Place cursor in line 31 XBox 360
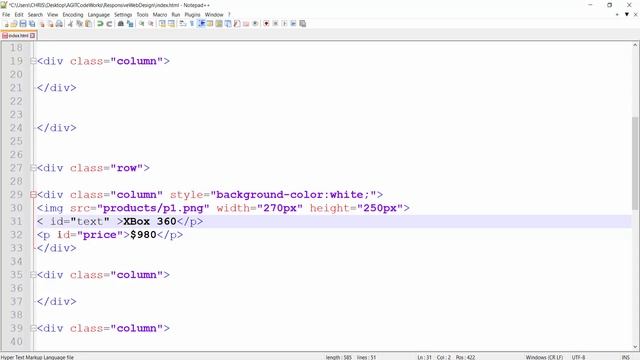The width and height of the screenshot is (640, 360). point(150,221)
